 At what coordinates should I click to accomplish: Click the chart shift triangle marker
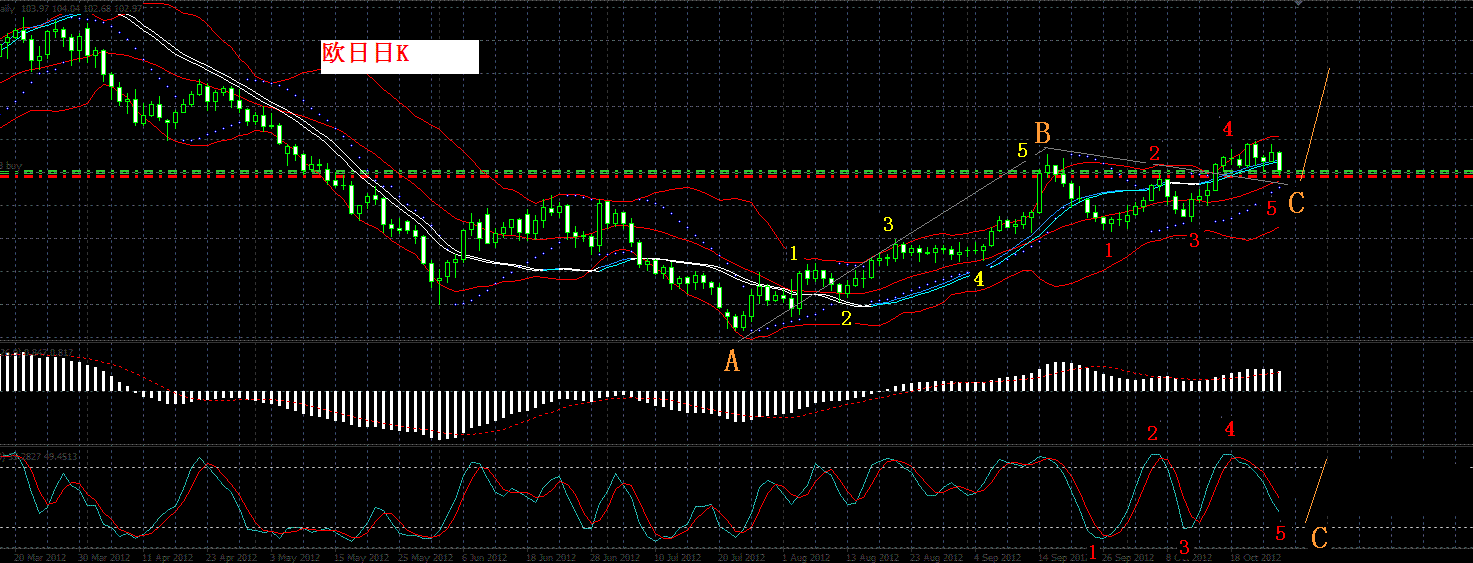click(x=1298, y=4)
